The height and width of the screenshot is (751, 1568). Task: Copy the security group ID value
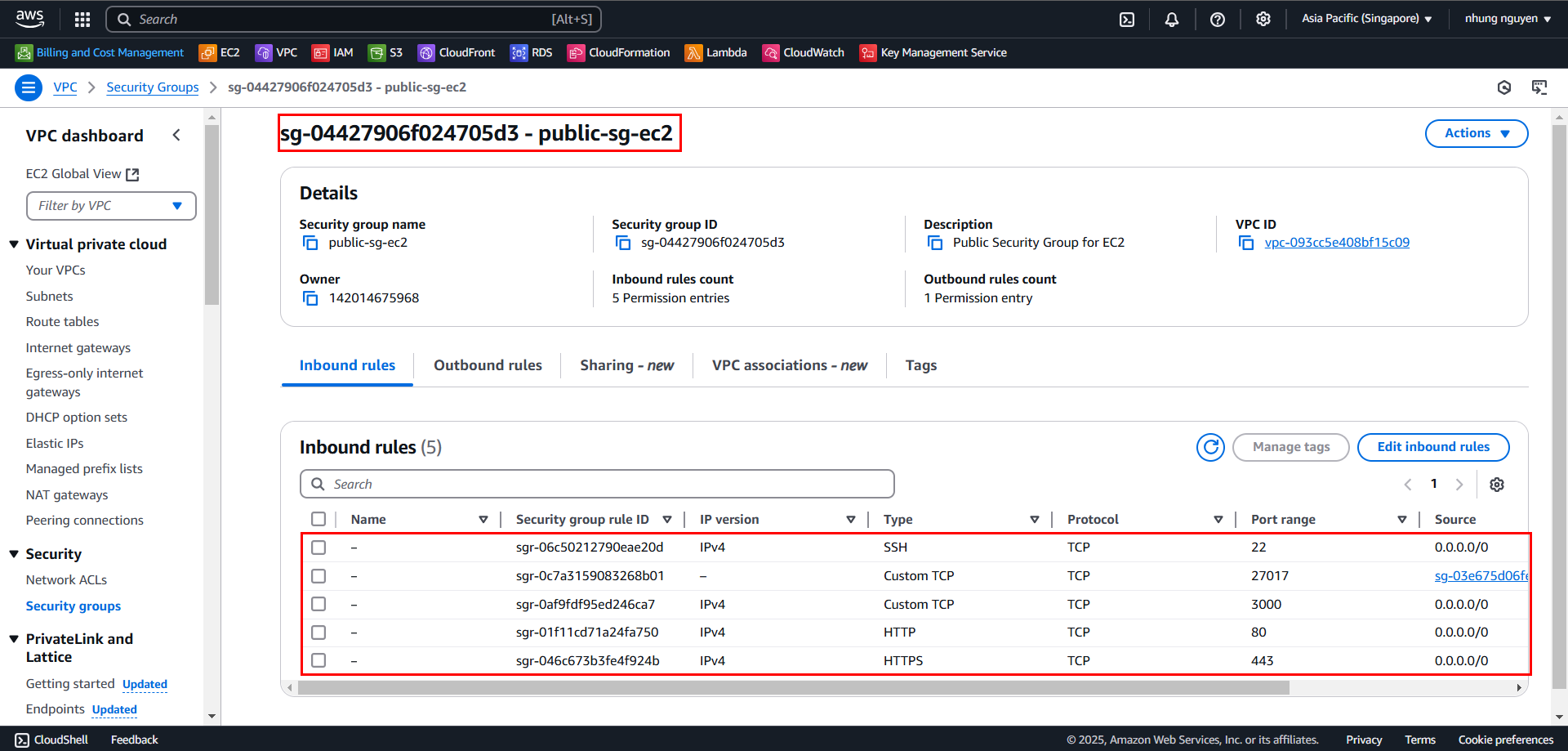[623, 243]
